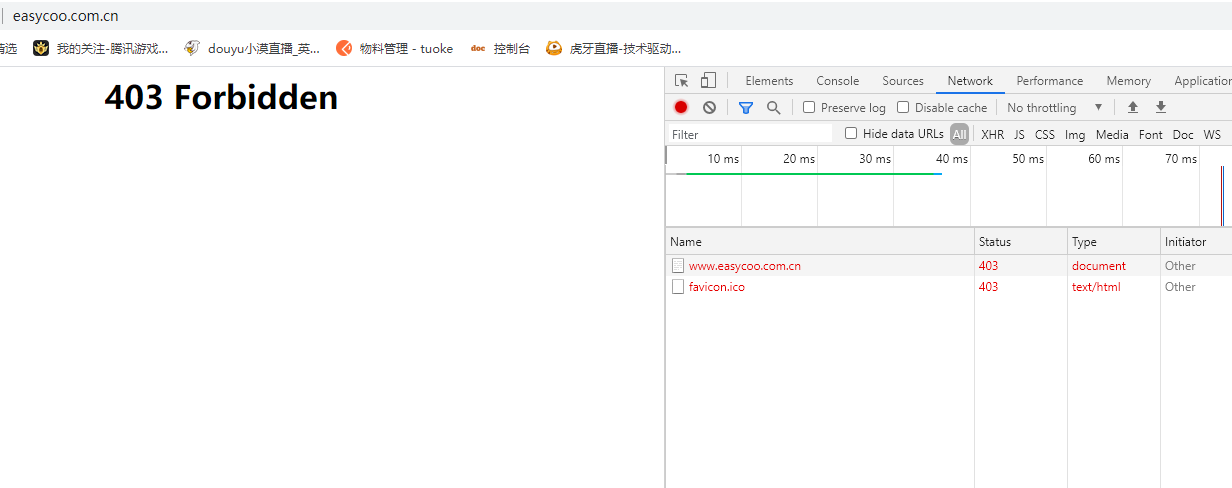
Task: Open network search with magnifier icon
Action: point(773,107)
